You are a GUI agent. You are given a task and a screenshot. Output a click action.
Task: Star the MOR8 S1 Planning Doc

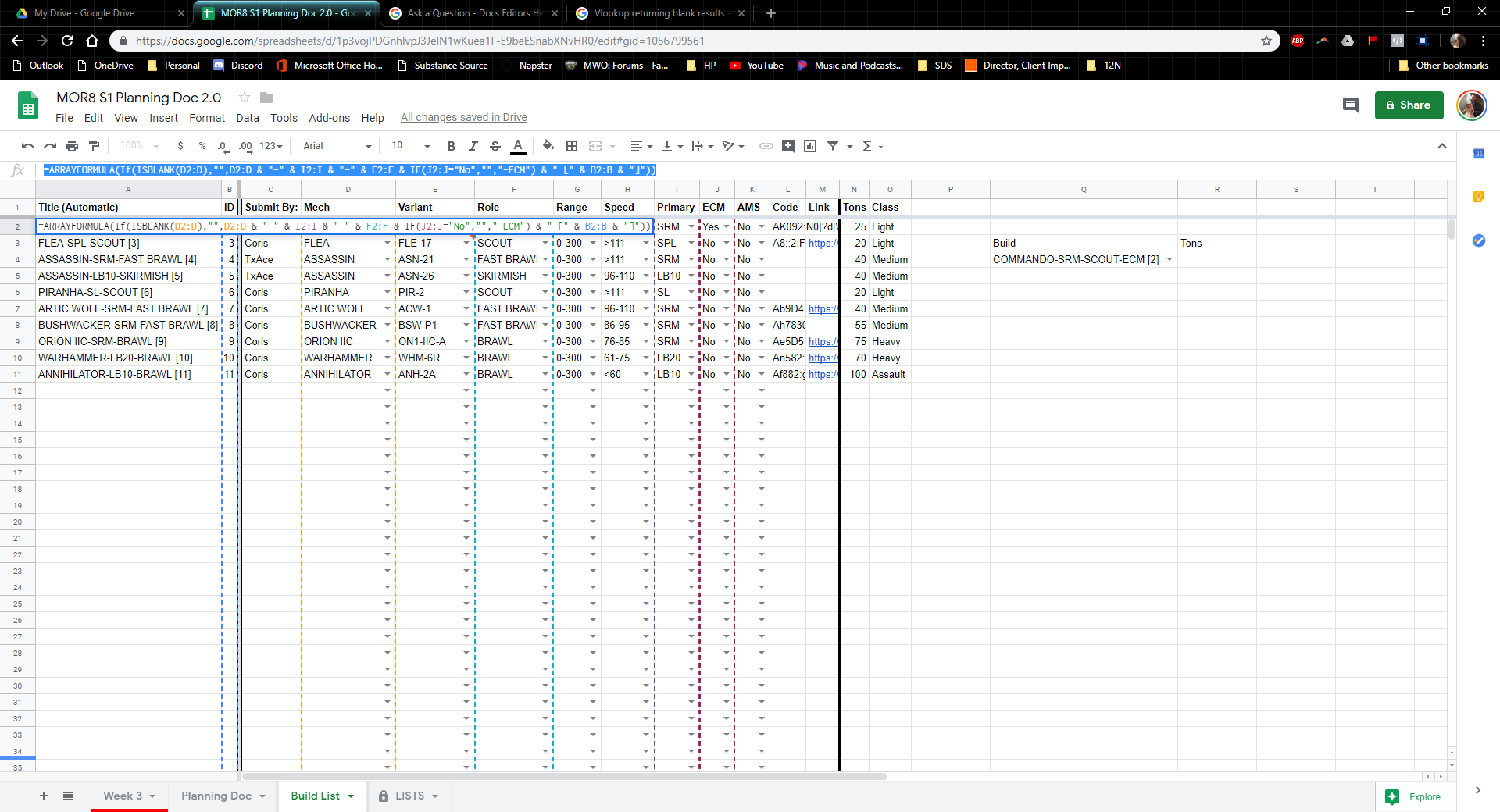pos(244,98)
